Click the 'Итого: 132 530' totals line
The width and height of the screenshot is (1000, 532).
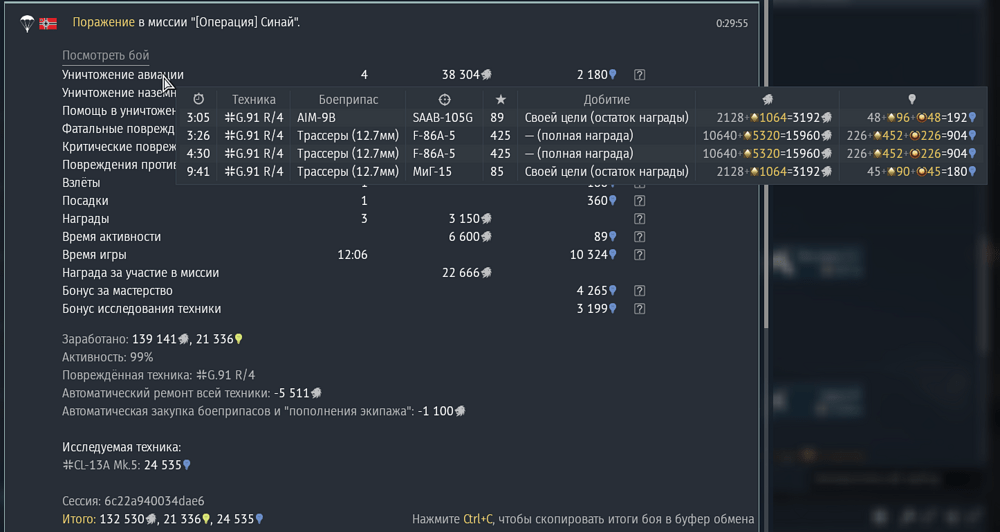click(163, 519)
